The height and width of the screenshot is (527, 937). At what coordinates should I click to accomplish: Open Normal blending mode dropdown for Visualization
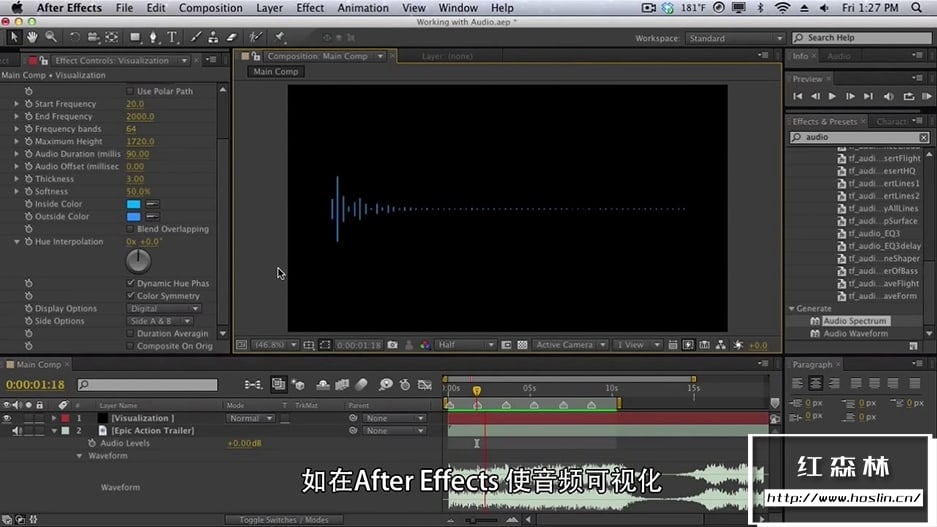point(250,418)
